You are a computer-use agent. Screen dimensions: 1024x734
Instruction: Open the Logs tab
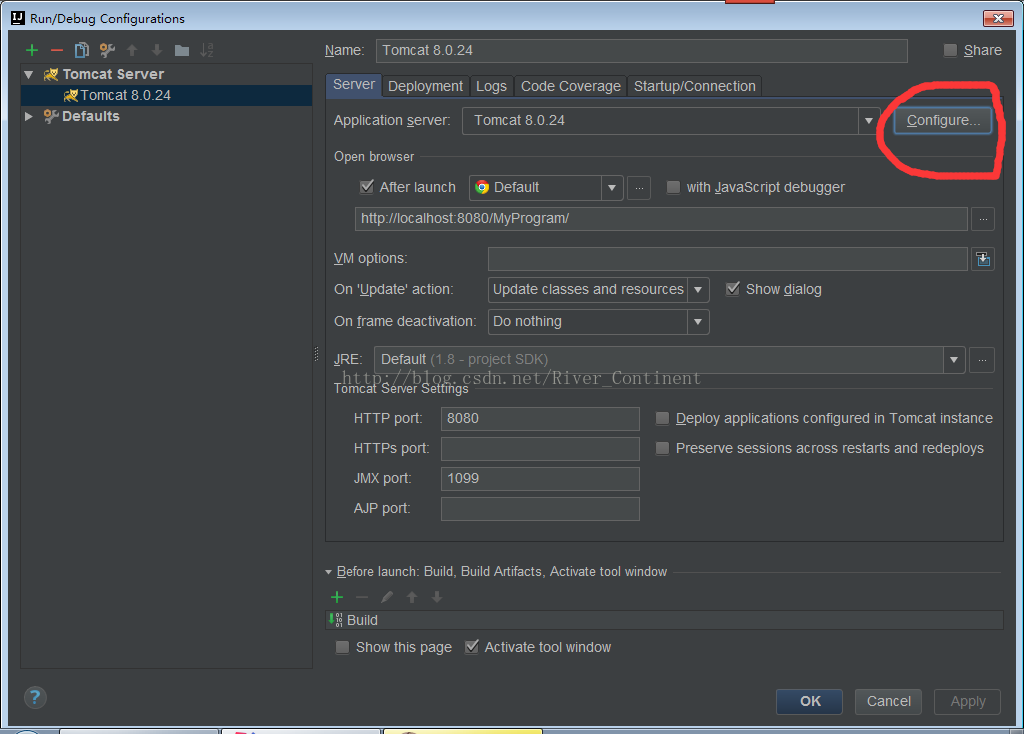tap(491, 86)
